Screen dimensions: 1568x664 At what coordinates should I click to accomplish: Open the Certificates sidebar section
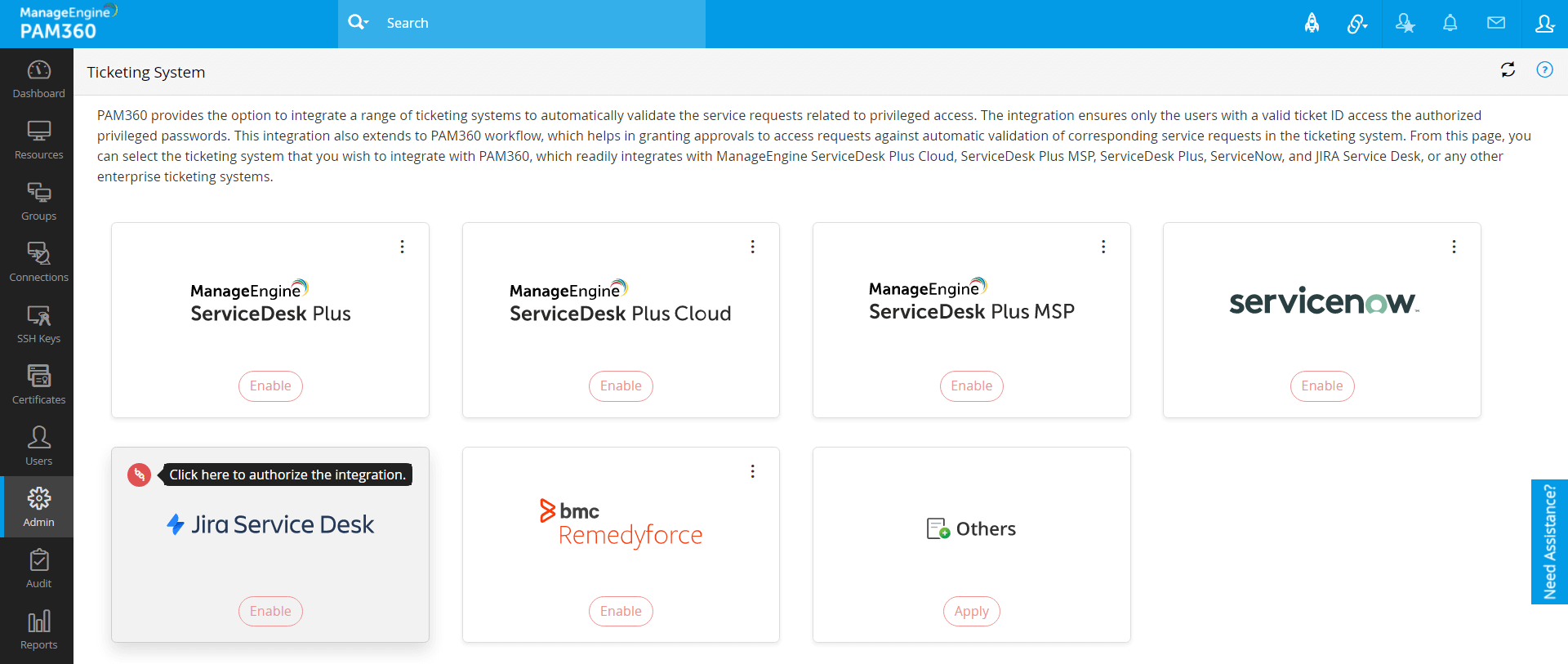(38, 385)
